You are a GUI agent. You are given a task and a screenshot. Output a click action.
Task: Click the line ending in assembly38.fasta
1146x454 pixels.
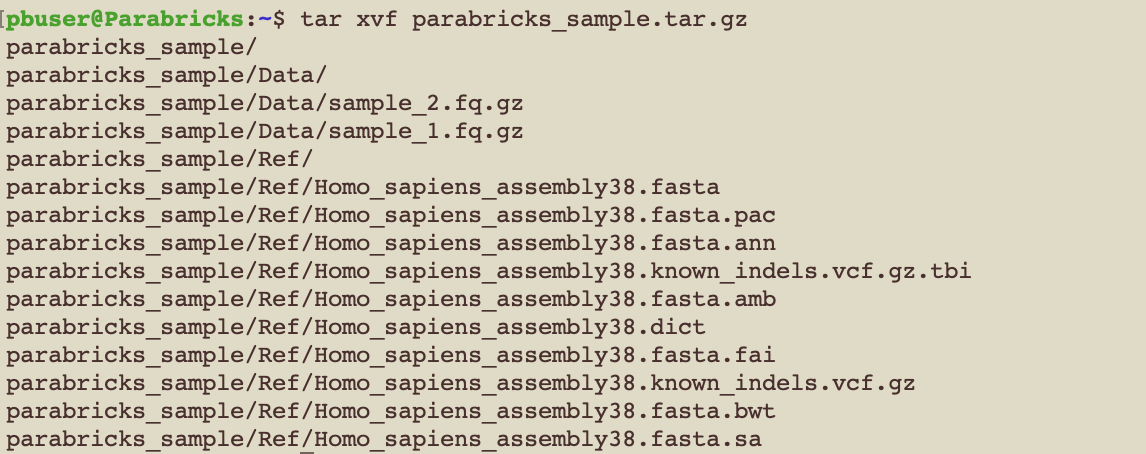362,187
